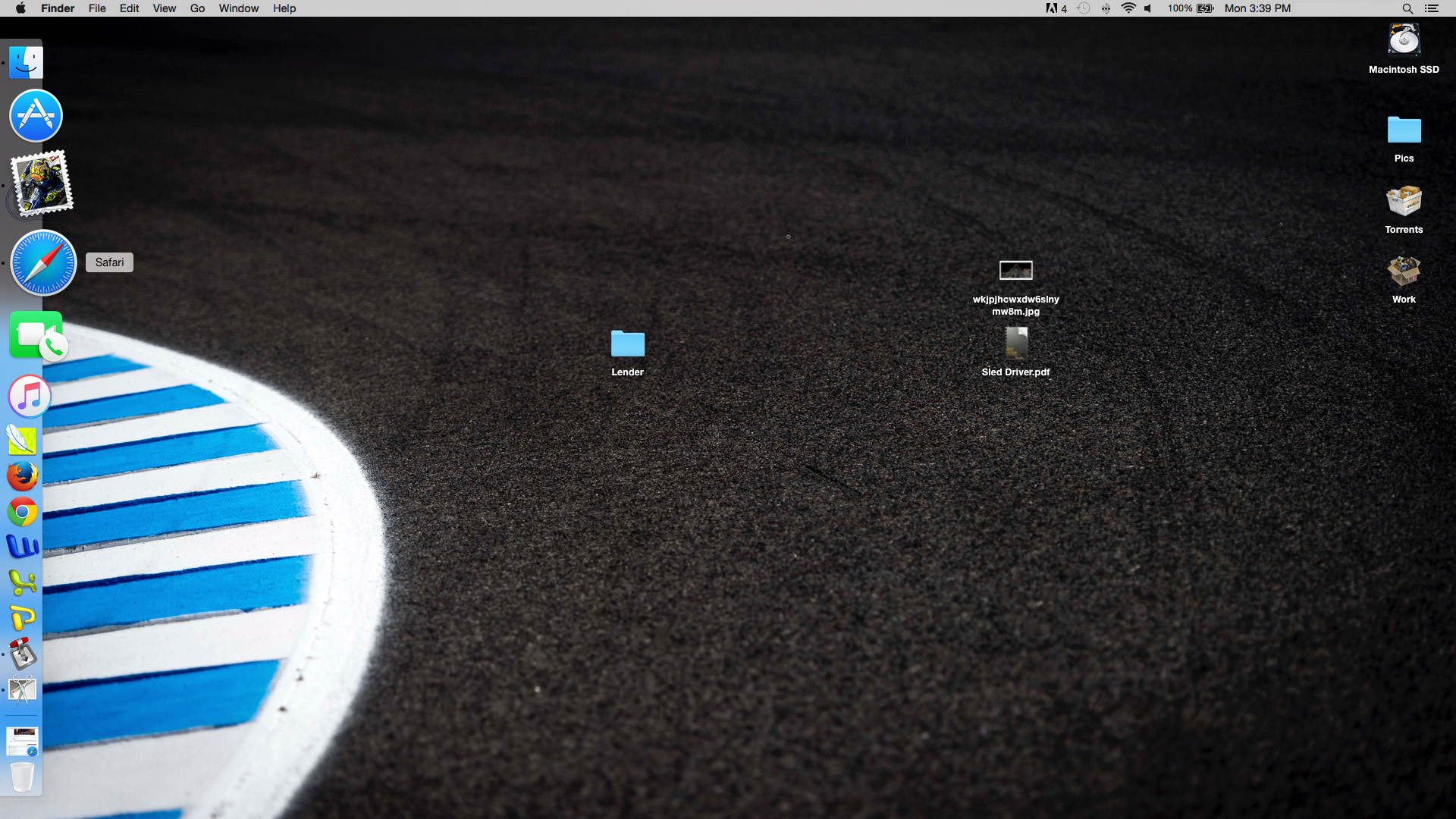Open Spotlight search
Viewport: 1456px width, 819px height.
point(1407,8)
